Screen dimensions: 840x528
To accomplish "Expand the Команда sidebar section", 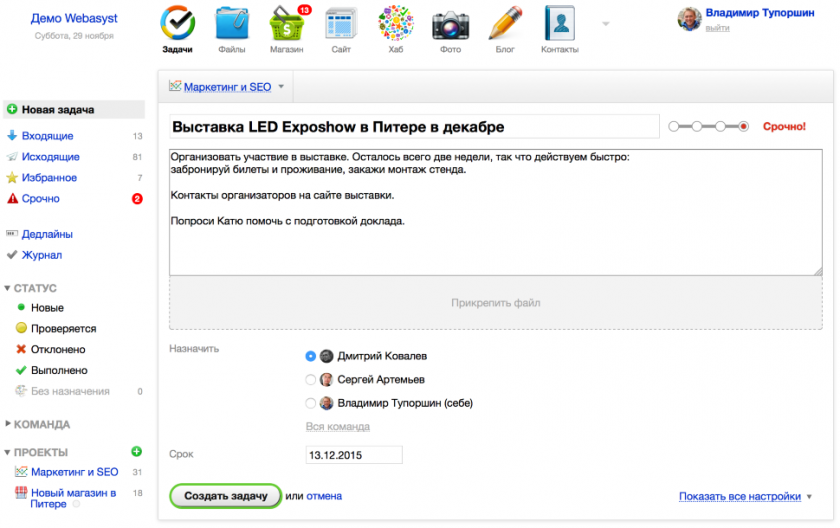I will pyautogui.click(x=8, y=424).
